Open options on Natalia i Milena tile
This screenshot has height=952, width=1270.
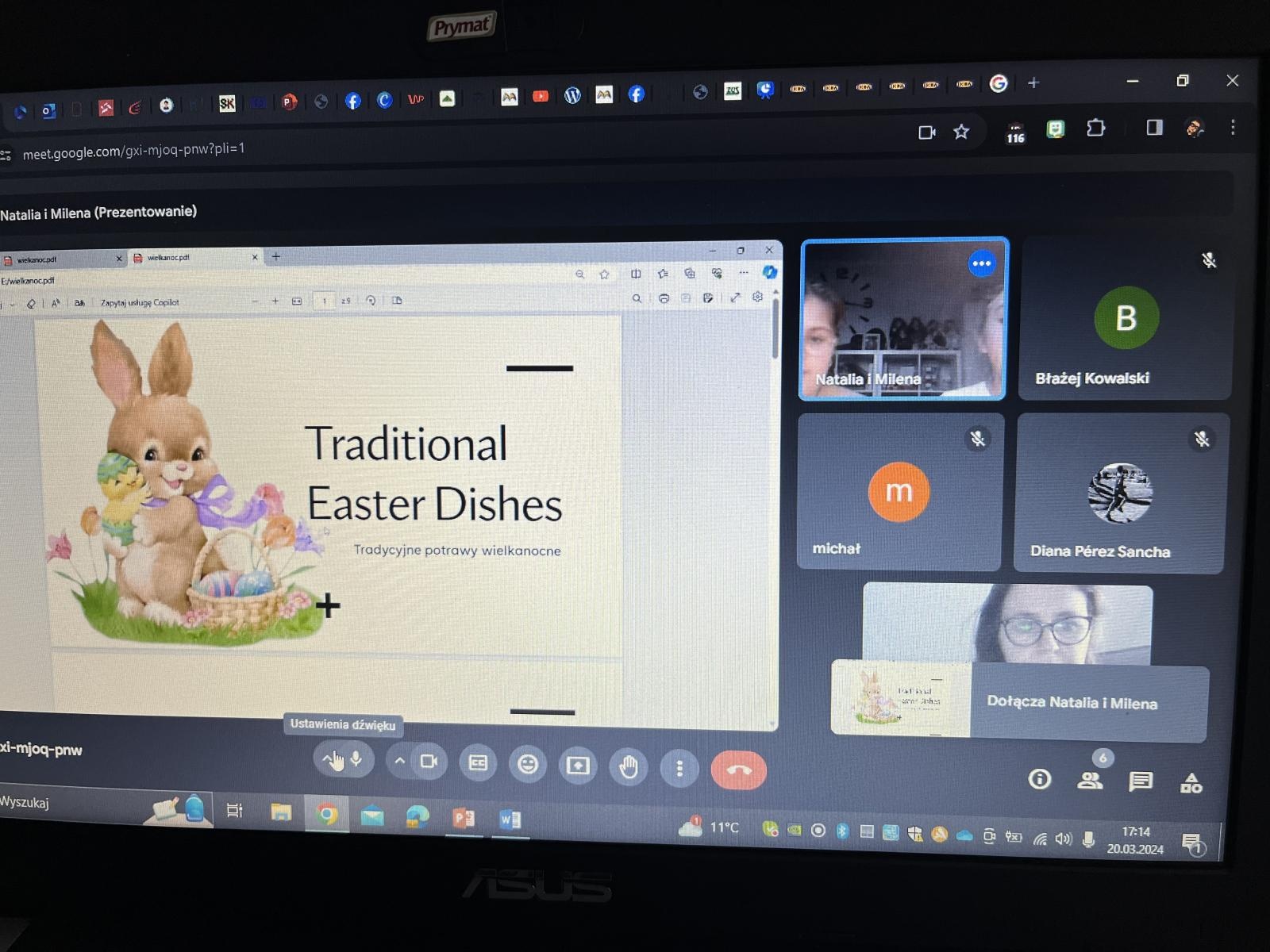click(982, 263)
